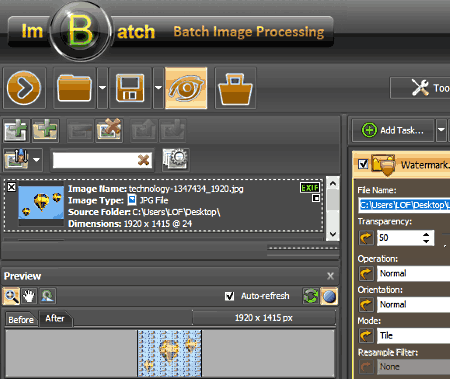Click the Watermark task folder icon

click(x=384, y=164)
